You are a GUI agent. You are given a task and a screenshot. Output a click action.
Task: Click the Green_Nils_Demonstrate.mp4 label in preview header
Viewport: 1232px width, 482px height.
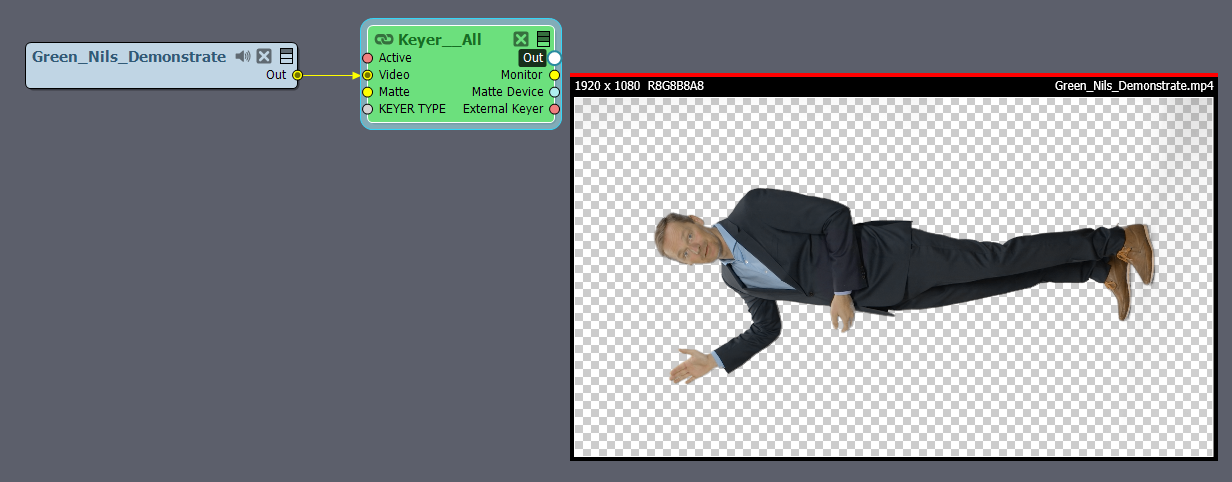pos(1133,86)
